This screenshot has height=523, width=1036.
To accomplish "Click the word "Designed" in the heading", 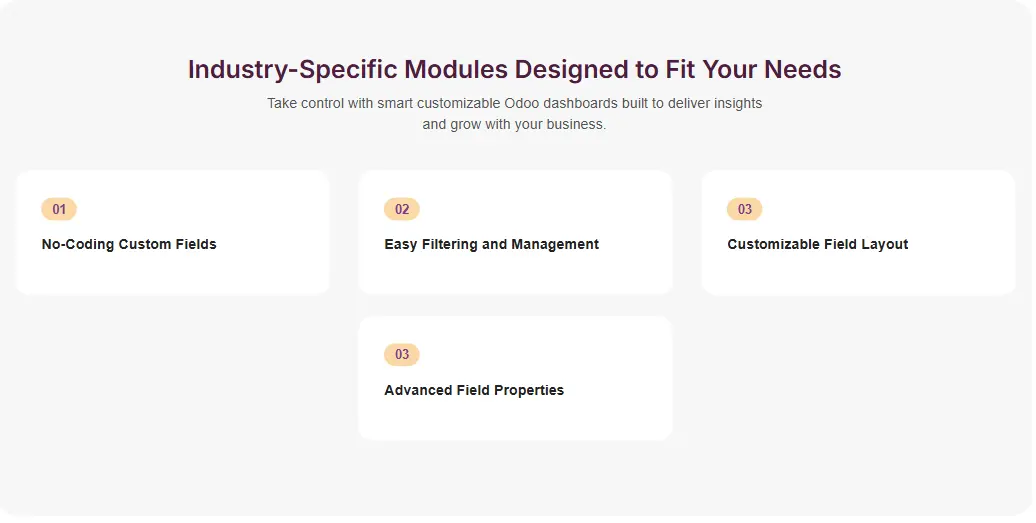I will [573, 70].
